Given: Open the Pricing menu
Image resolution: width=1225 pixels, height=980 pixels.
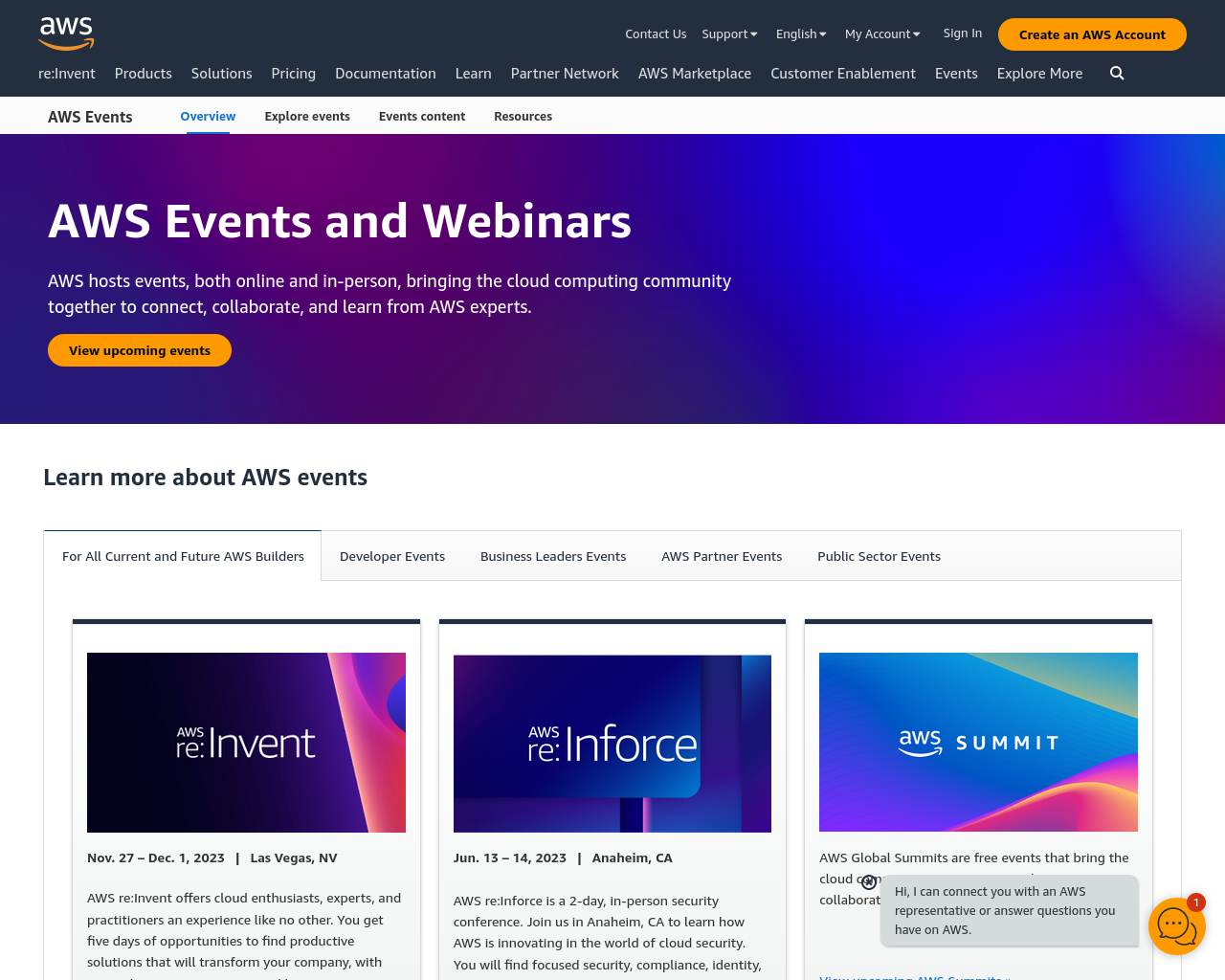Looking at the screenshot, I should (293, 74).
